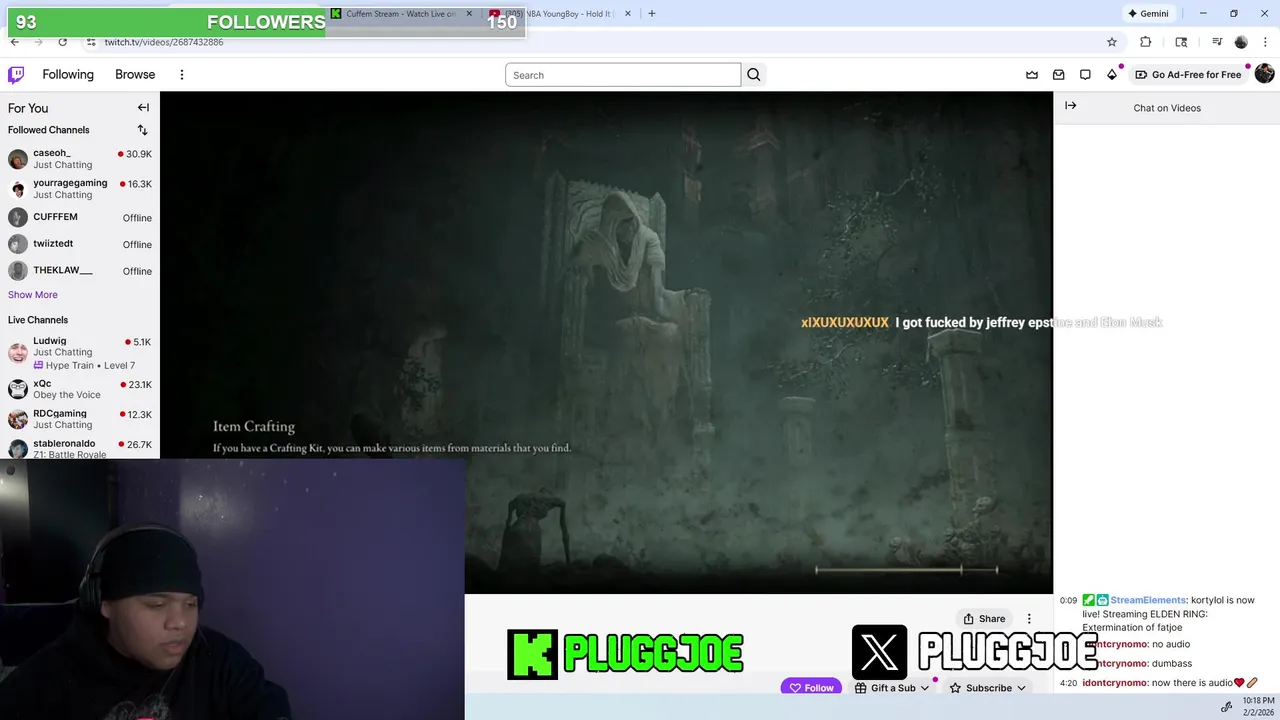This screenshot has height=720, width=1280.
Task: Open the vertical dots next to Share
Action: [x=1029, y=619]
